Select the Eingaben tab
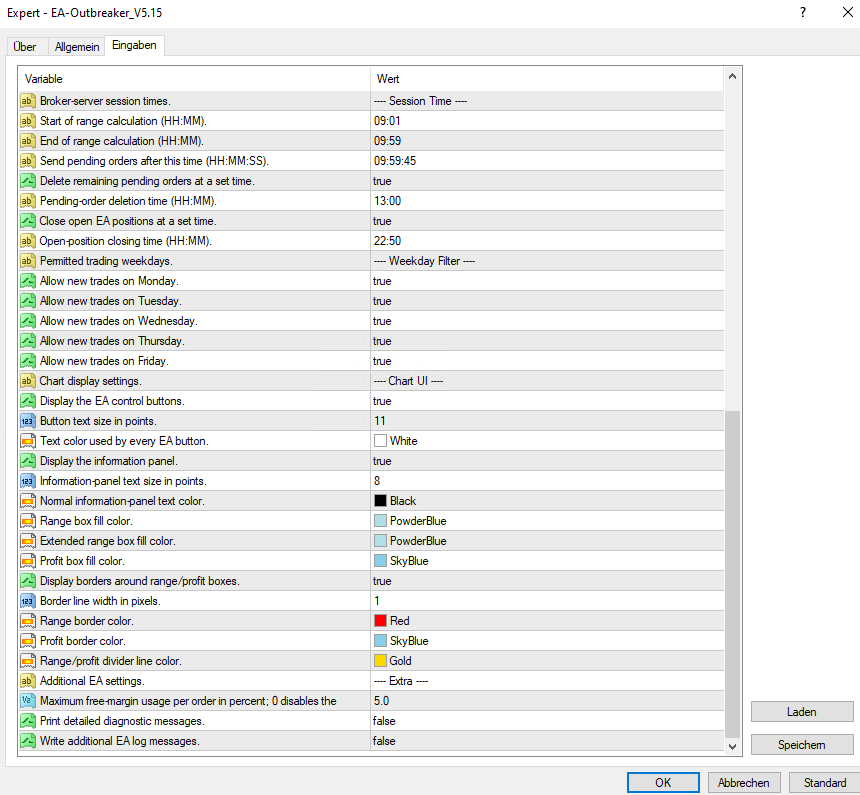Image resolution: width=860 pixels, height=795 pixels. pos(134,45)
